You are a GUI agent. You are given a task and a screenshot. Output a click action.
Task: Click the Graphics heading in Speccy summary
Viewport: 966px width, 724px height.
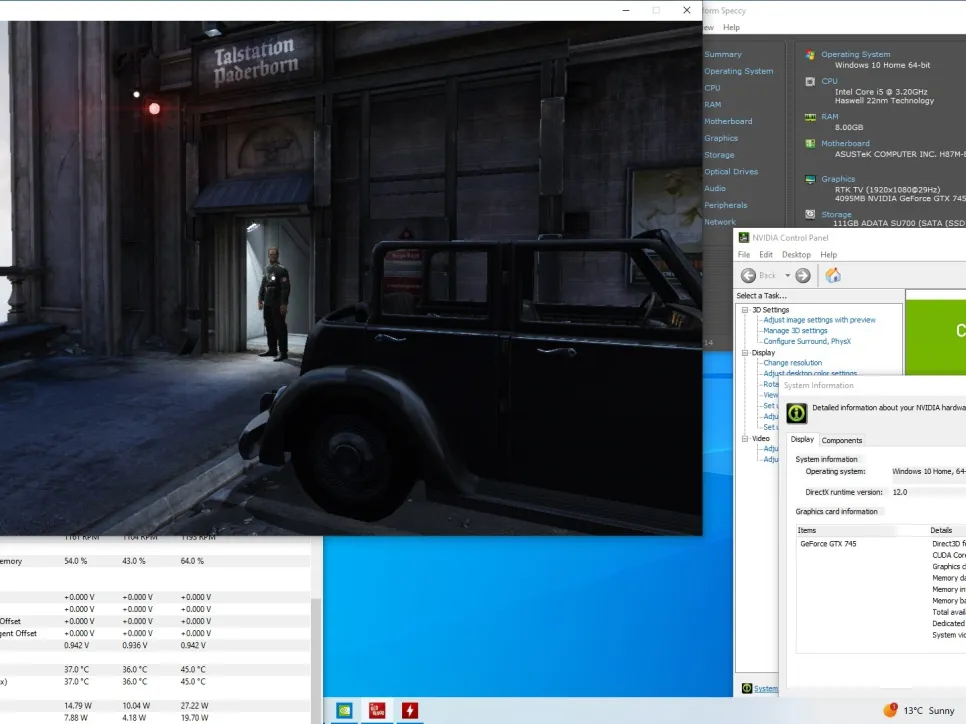click(x=838, y=179)
